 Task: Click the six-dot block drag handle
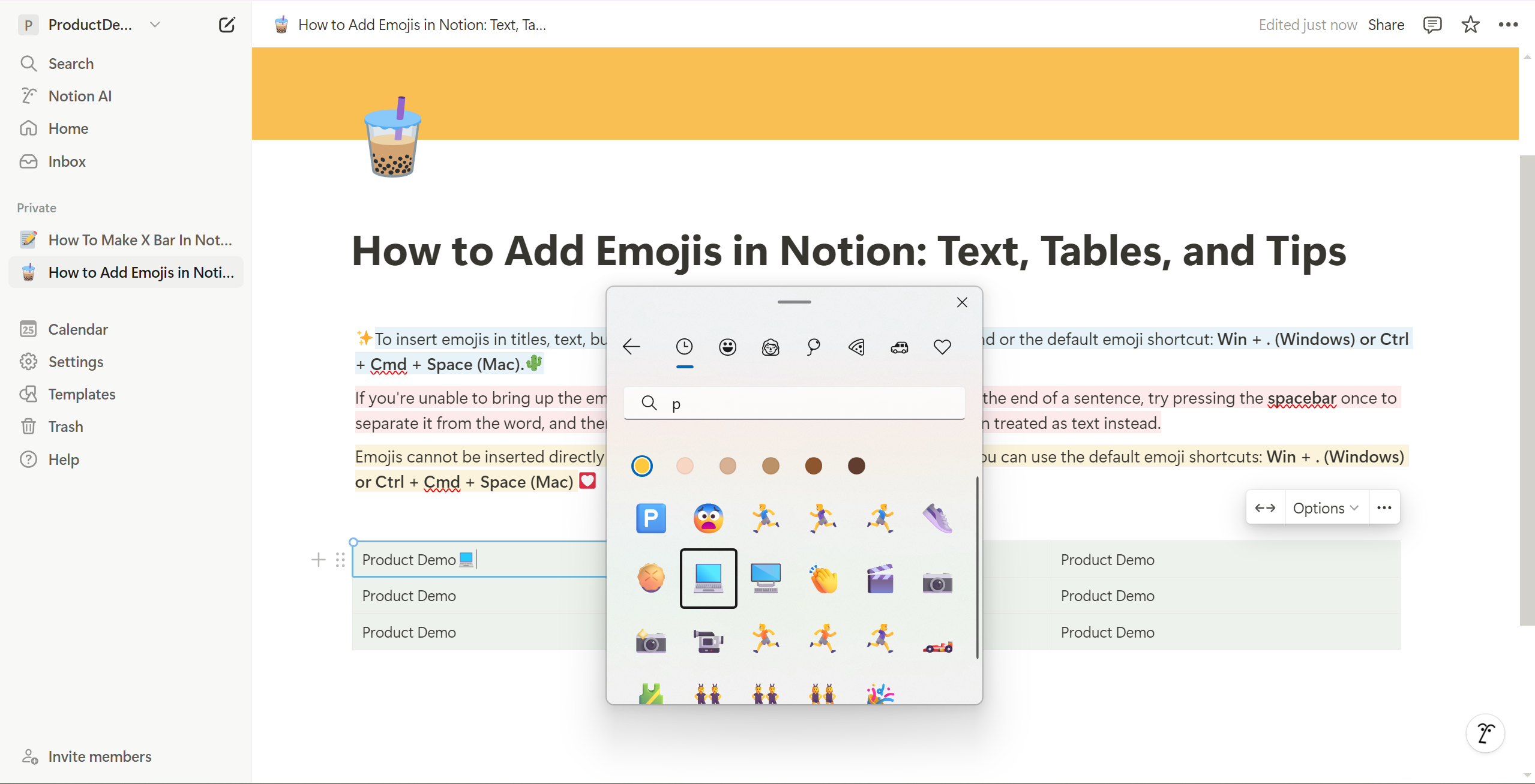340,560
